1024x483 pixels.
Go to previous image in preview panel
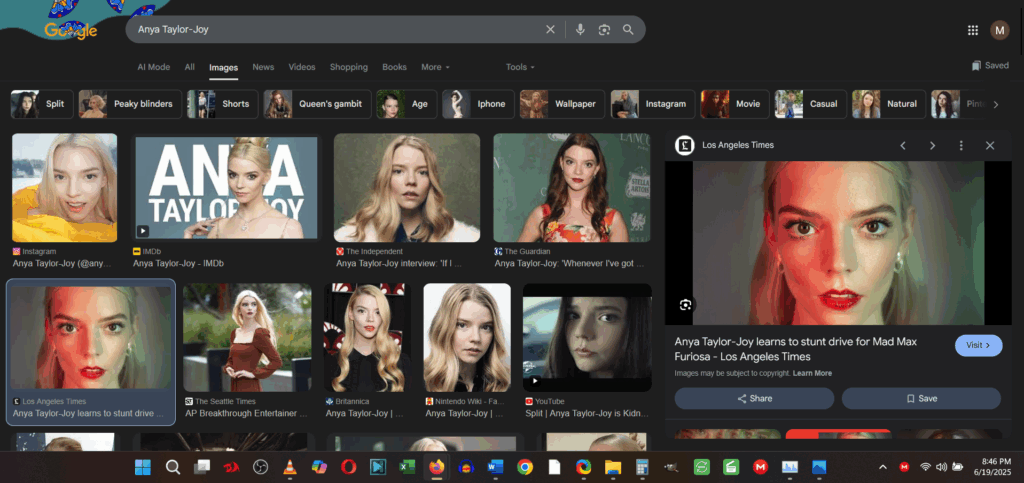pos(903,146)
